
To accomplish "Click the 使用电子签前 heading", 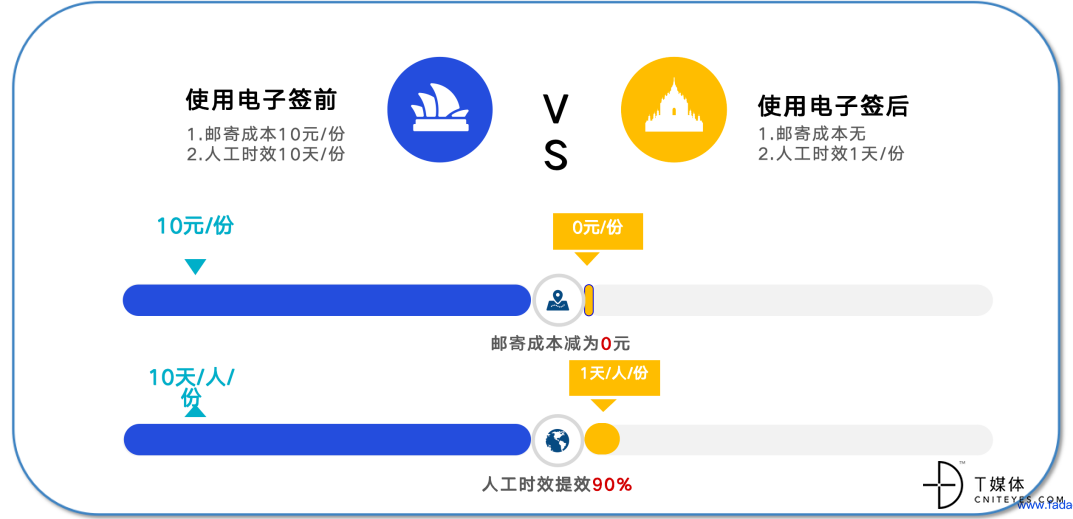I will pyautogui.click(x=261, y=101).
